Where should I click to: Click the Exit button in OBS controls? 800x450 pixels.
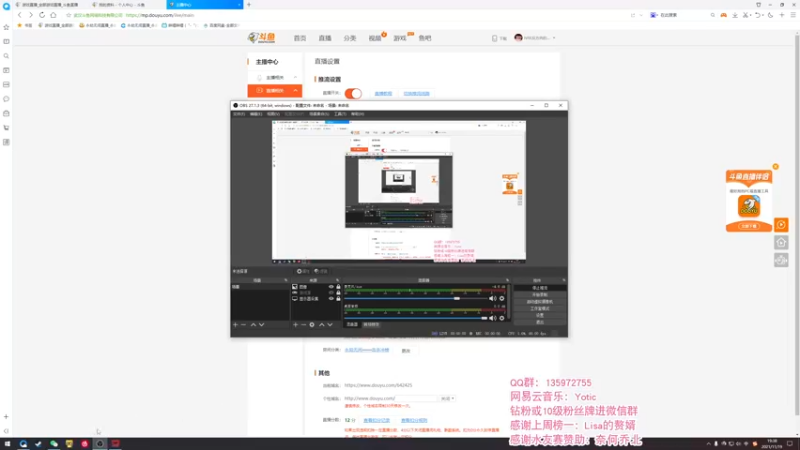point(540,322)
